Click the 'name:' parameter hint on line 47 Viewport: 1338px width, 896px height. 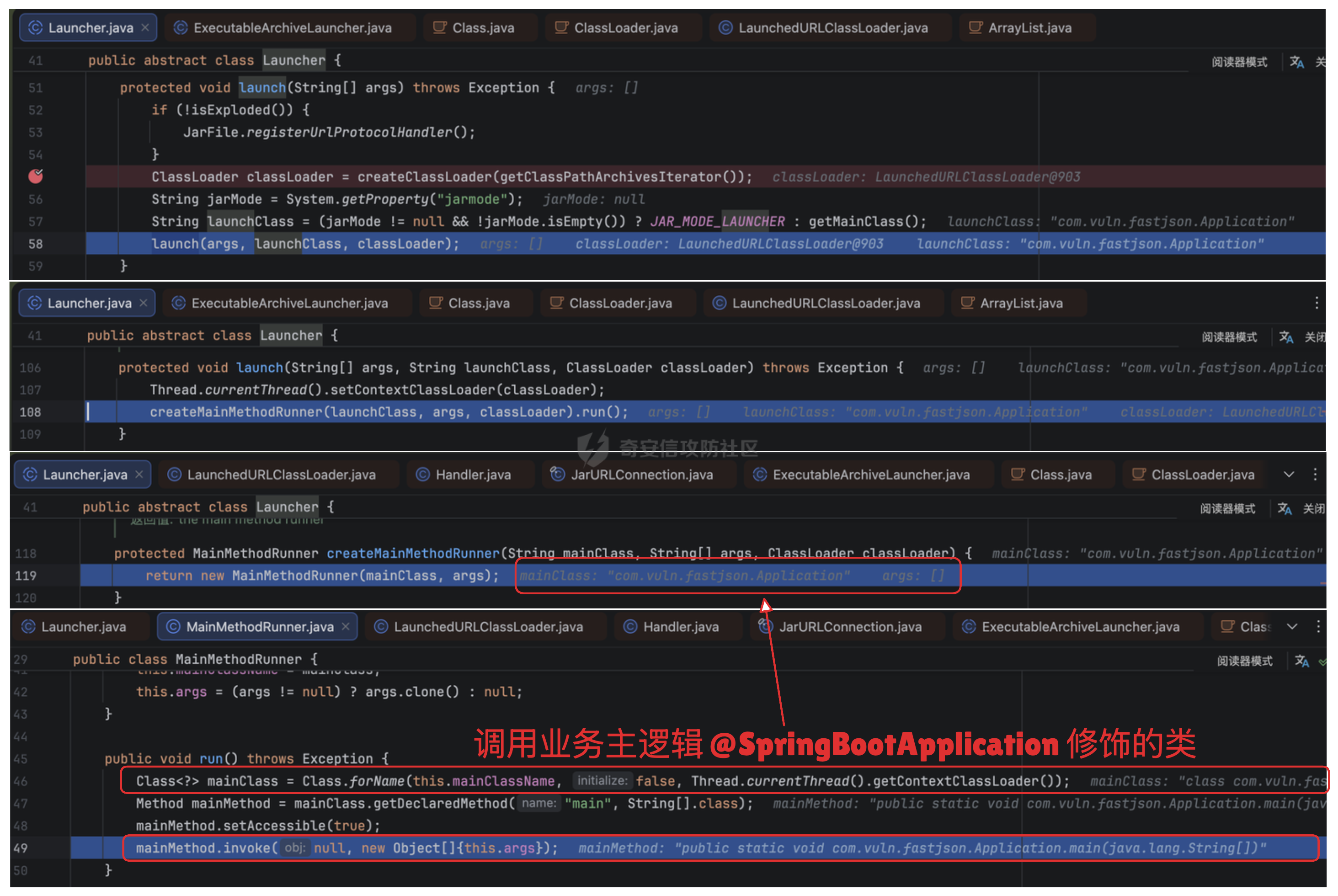[539, 803]
